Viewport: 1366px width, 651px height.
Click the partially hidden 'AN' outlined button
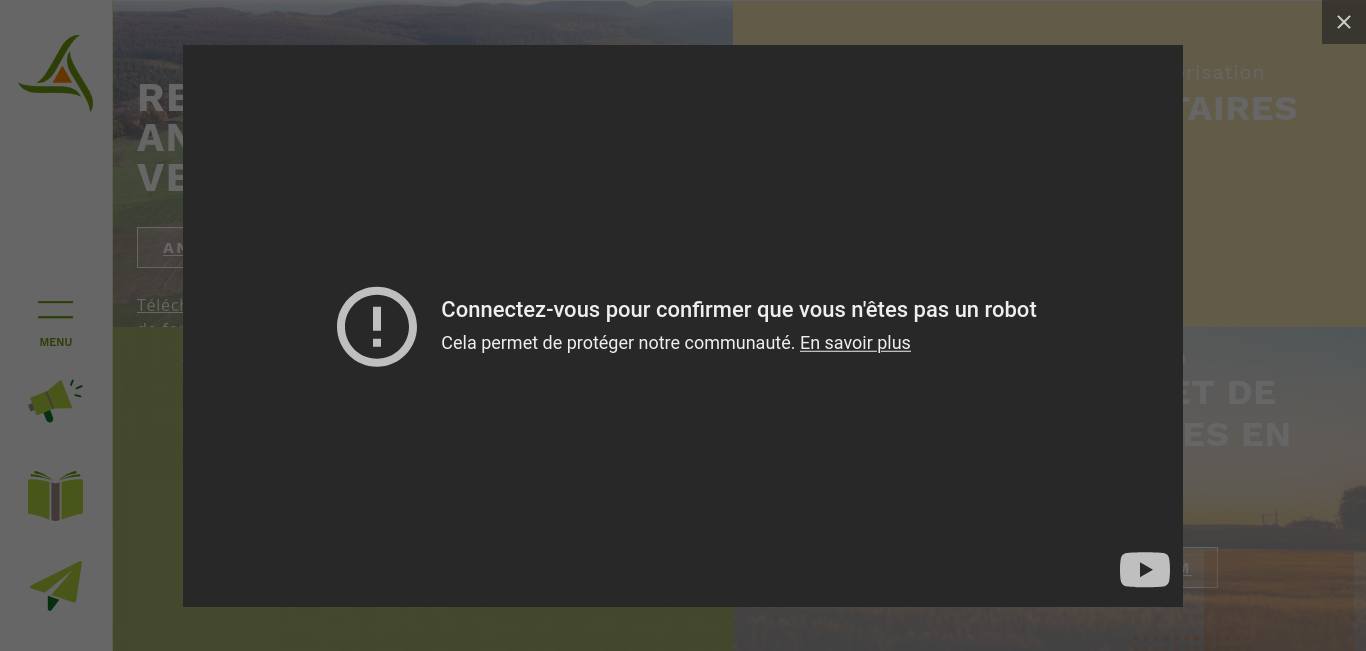click(160, 247)
